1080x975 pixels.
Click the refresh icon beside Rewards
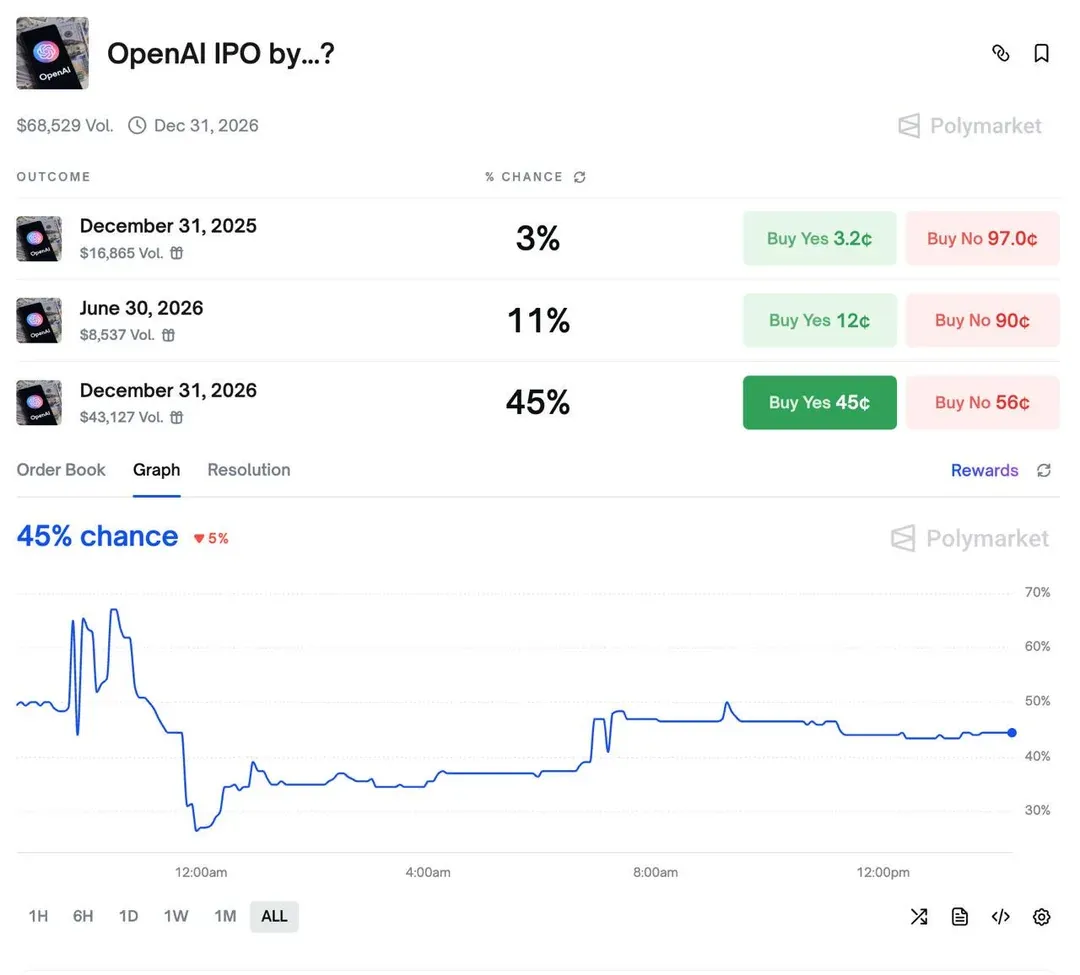pos(1044,470)
